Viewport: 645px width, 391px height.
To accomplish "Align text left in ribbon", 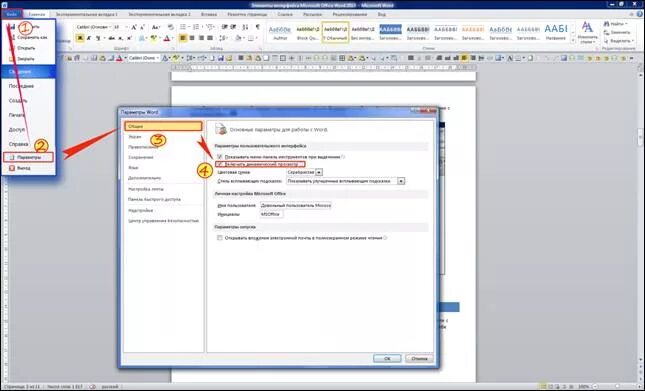I will (183, 38).
